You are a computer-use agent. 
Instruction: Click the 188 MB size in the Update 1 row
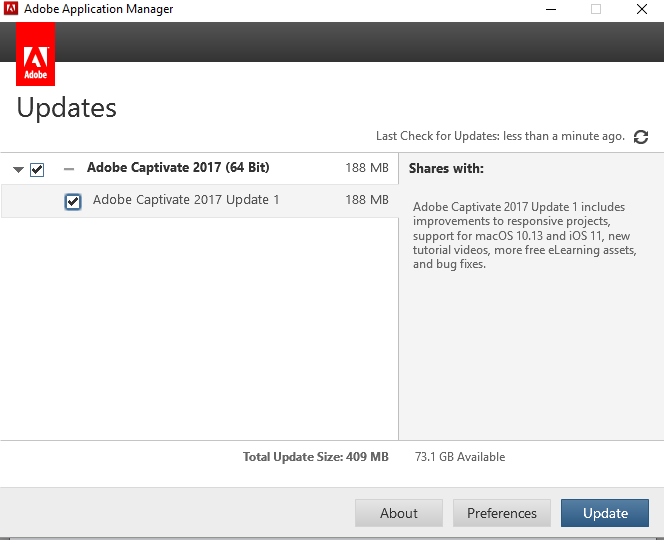pyautogui.click(x=367, y=199)
